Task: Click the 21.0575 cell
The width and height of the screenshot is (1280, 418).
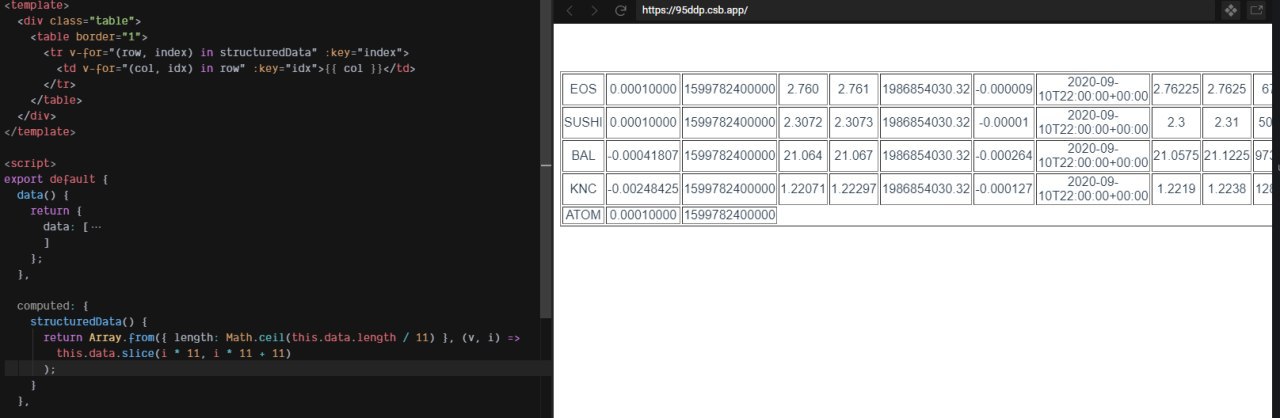Action: [x=1176, y=156]
